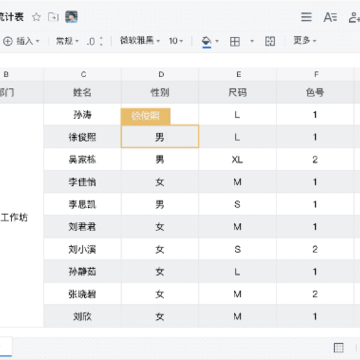Click the orange 徐俊熙 collaborator tag
The image size is (360, 360).
click(146, 116)
